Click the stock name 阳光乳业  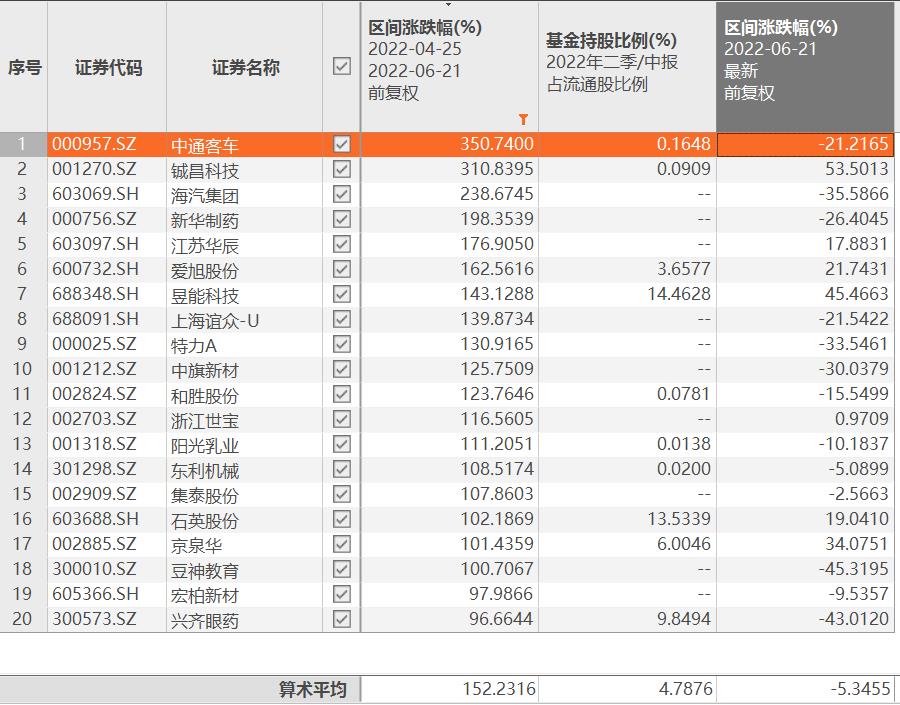pos(205,445)
